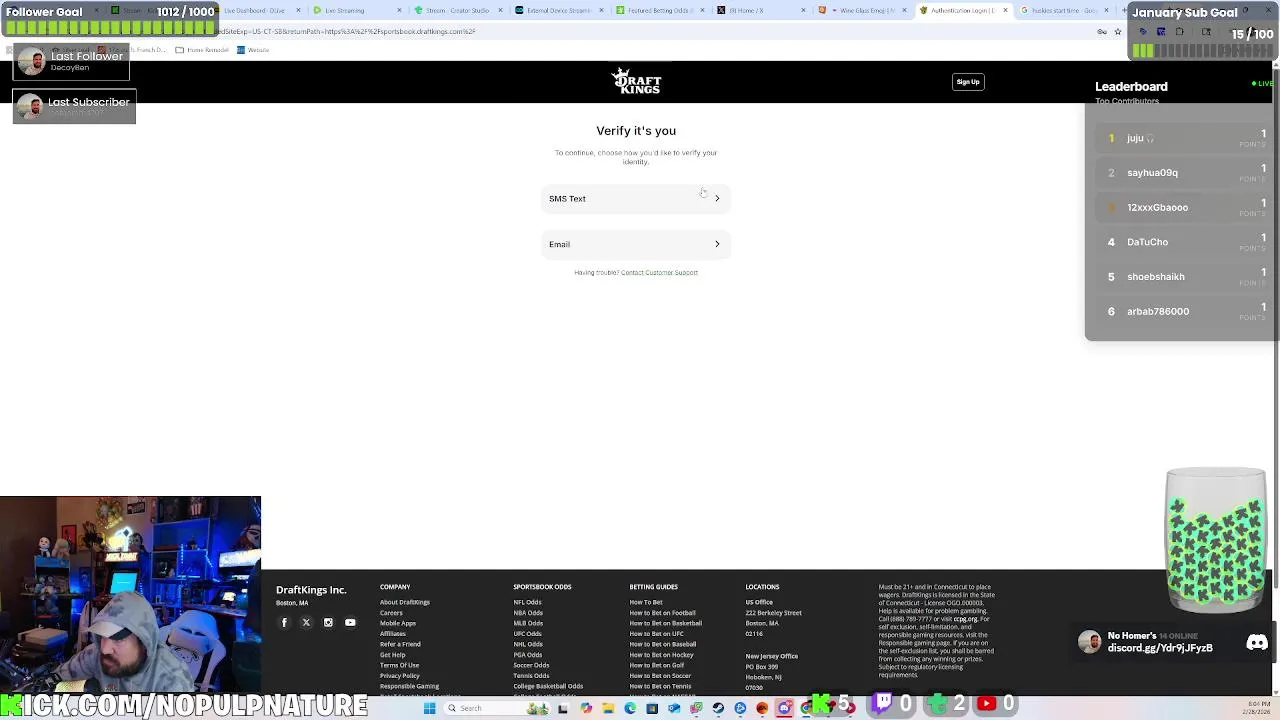Click the Sign Up button
Viewport: 1280px width, 720px height.
968,82
